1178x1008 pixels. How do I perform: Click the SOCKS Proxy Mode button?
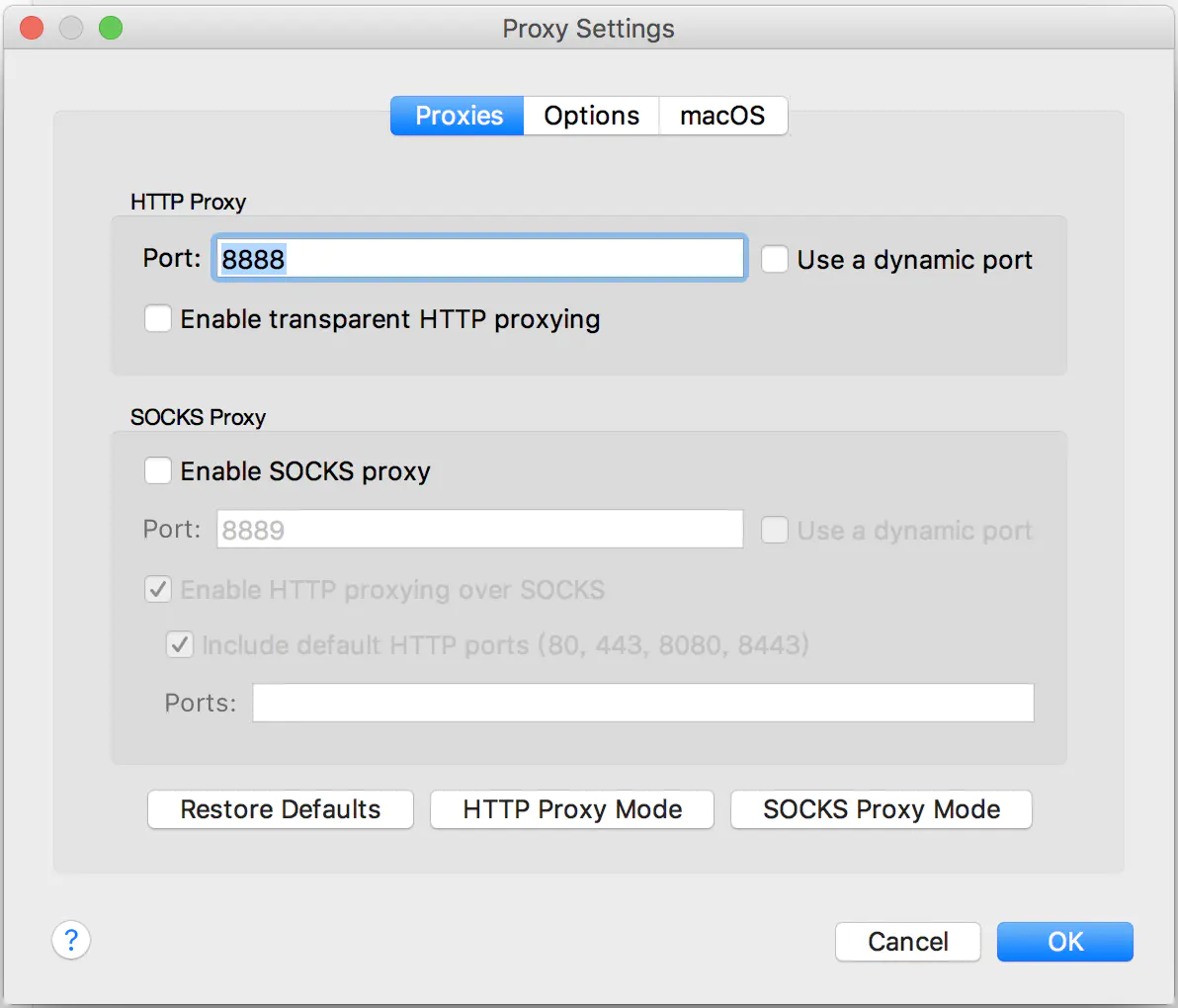[x=881, y=809]
